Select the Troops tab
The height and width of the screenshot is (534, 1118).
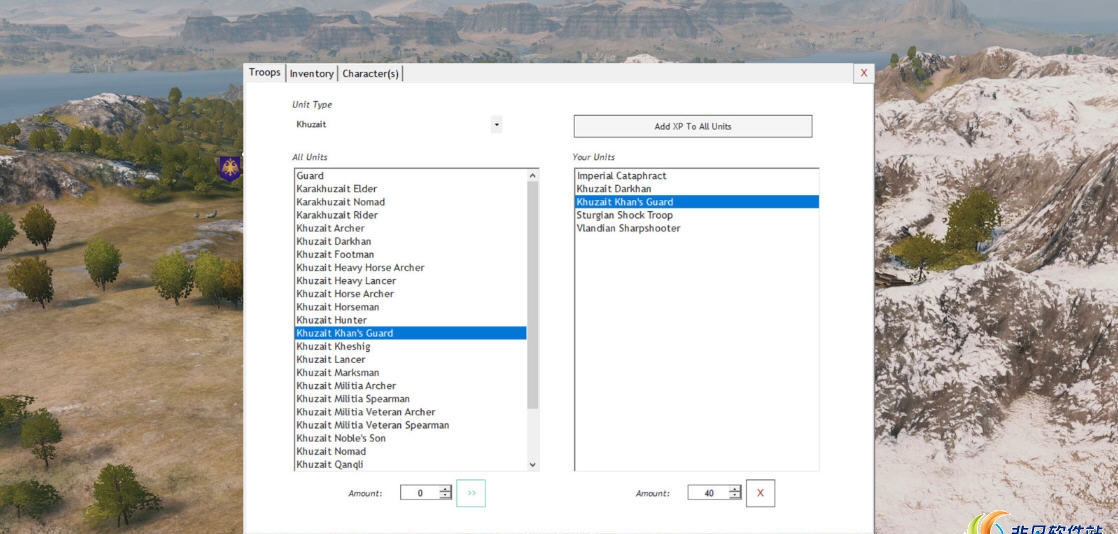265,73
